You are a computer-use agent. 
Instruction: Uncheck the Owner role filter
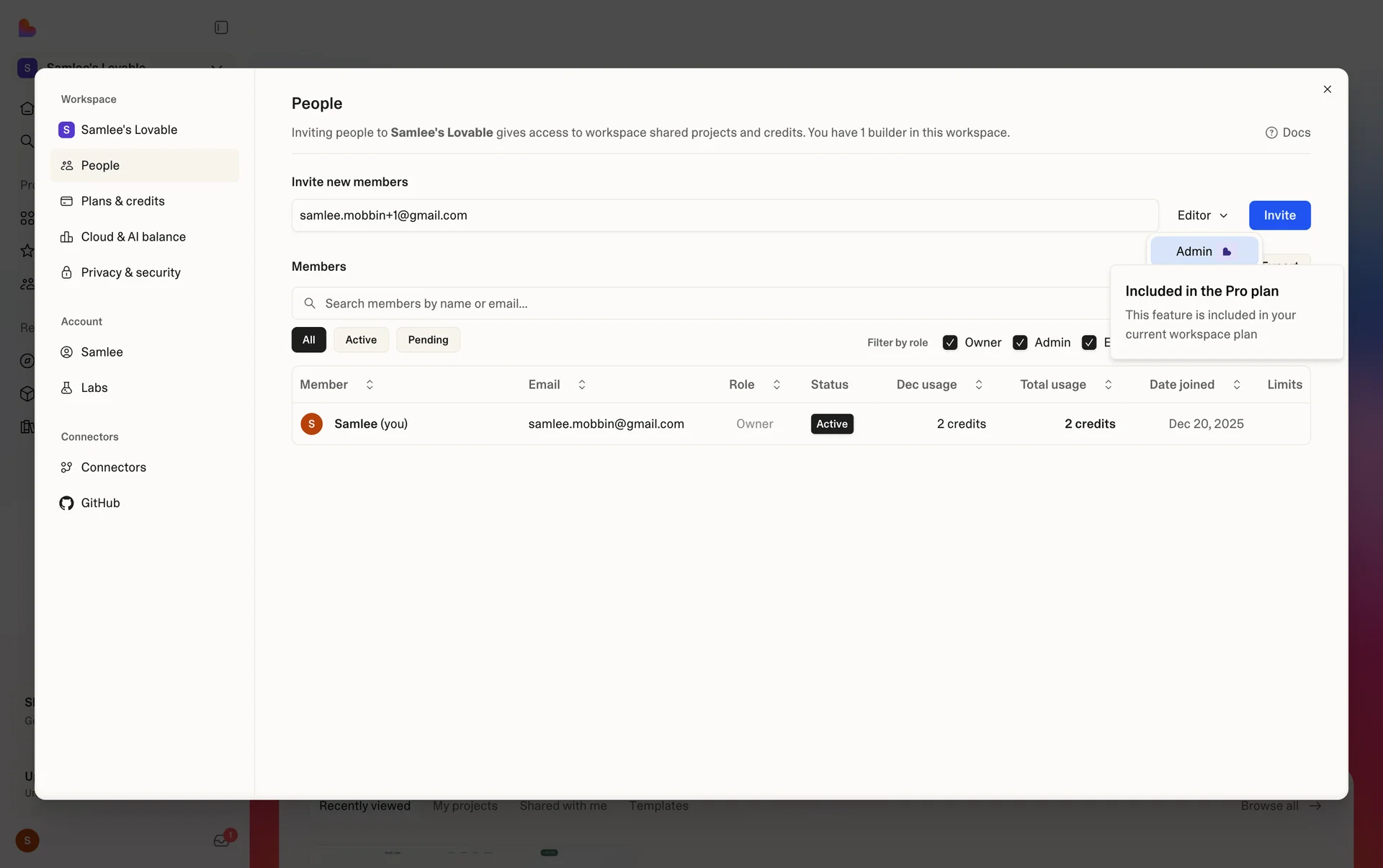pos(950,343)
